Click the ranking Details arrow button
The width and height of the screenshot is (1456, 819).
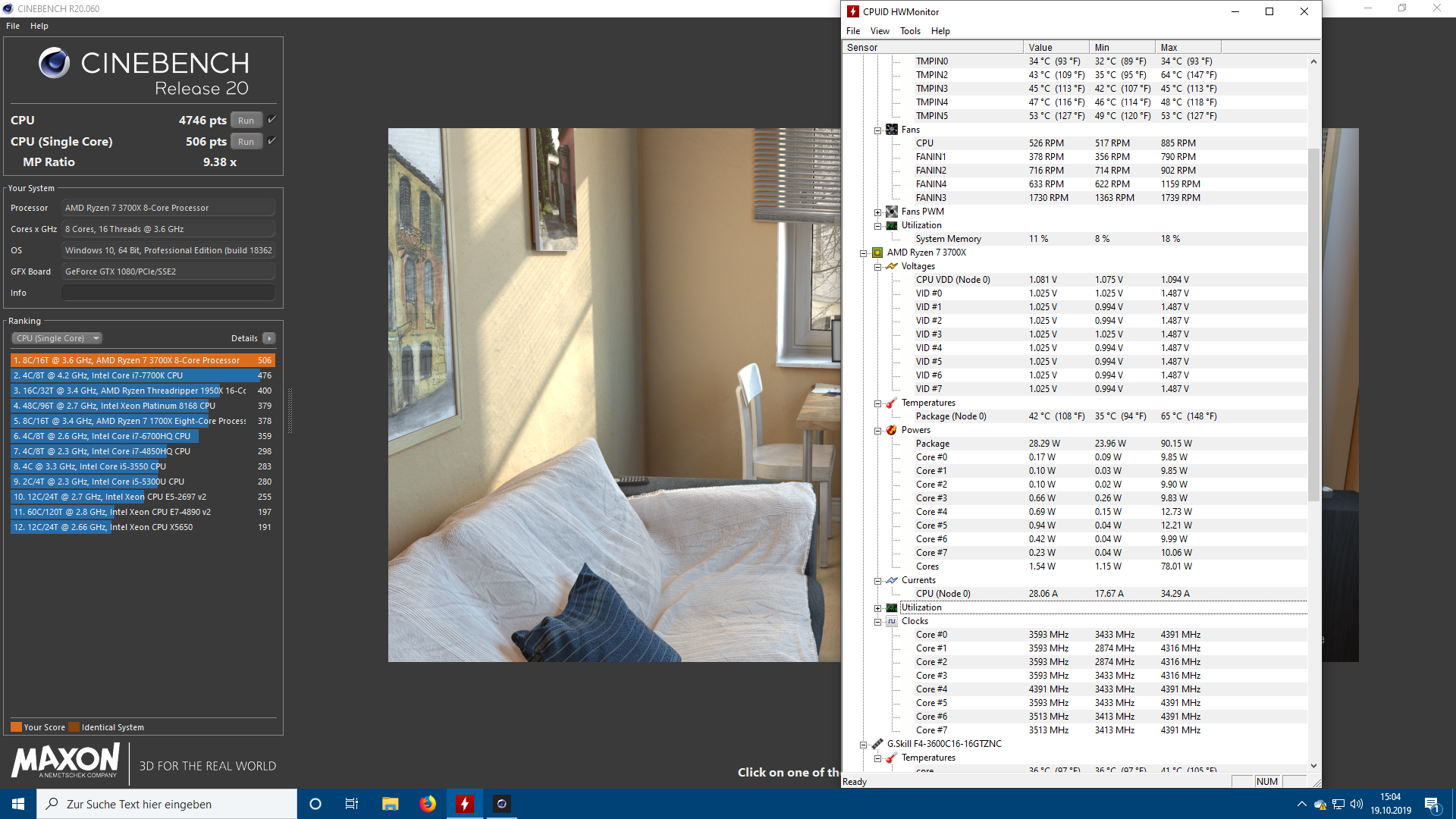269,338
